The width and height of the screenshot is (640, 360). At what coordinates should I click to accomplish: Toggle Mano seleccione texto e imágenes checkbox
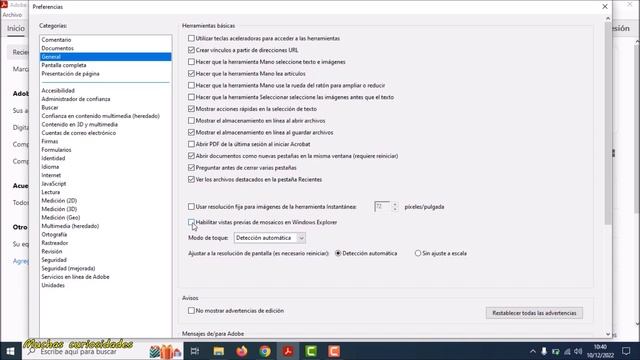[x=191, y=62]
